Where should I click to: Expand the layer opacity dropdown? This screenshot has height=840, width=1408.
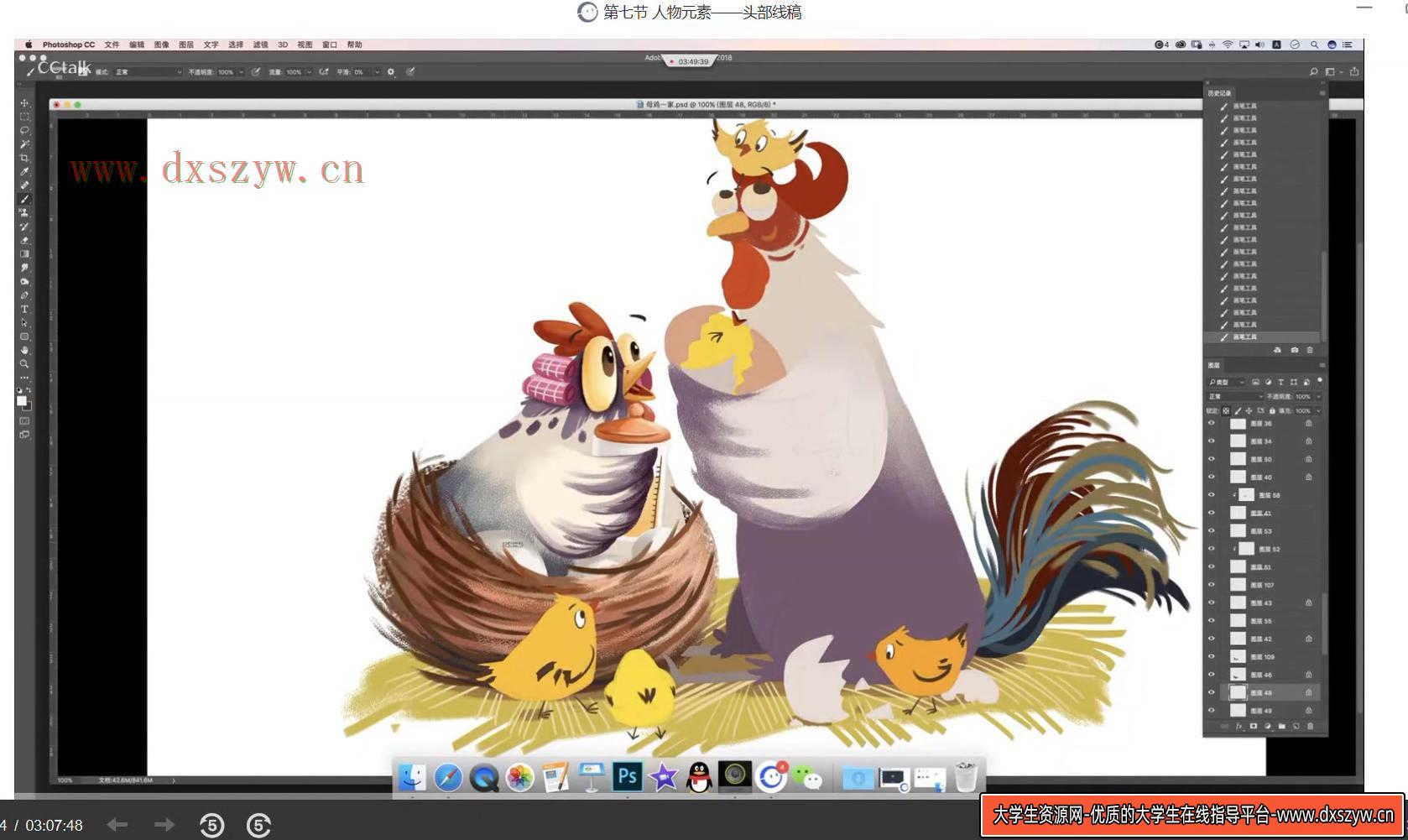tap(1318, 396)
